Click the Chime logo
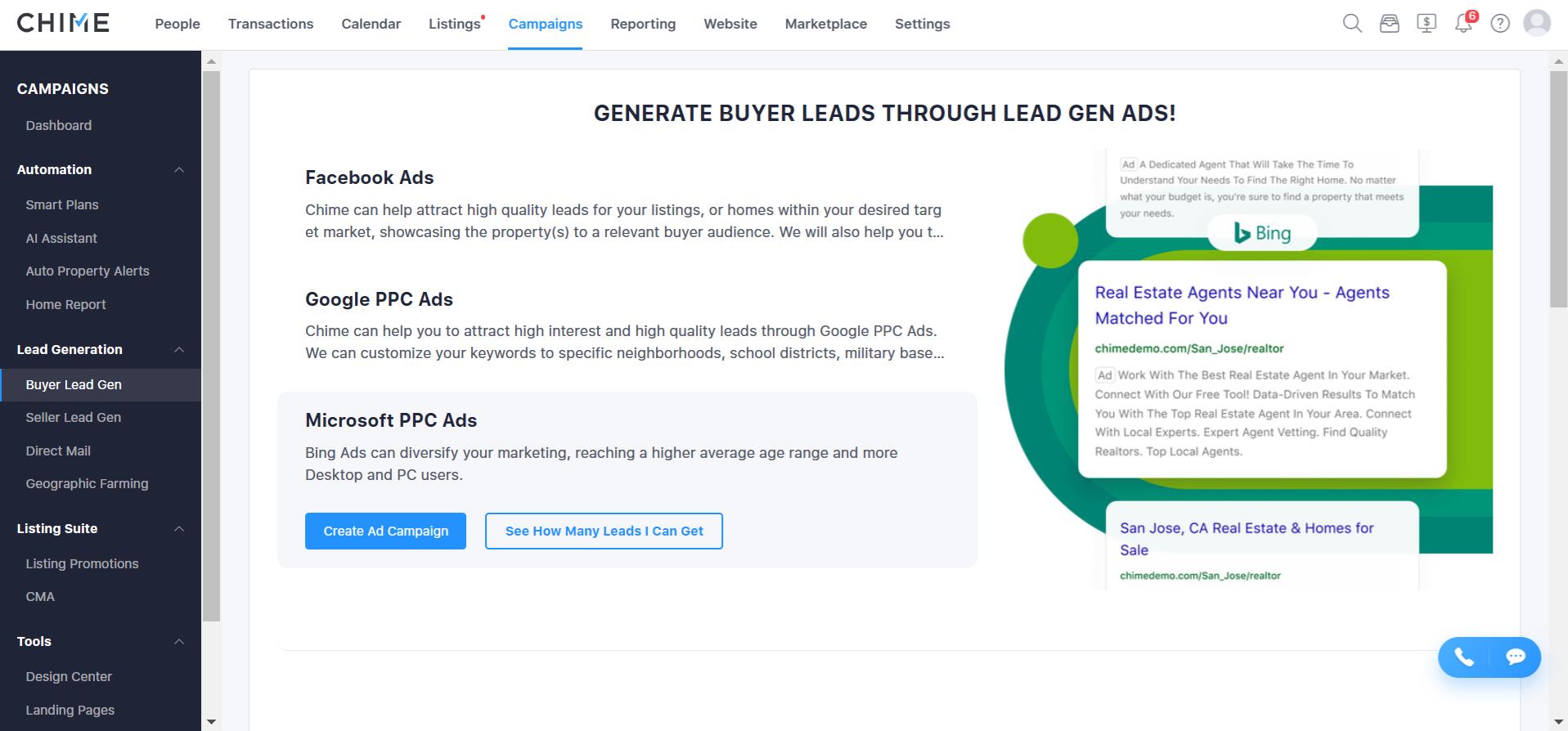The image size is (1568, 731). [63, 23]
